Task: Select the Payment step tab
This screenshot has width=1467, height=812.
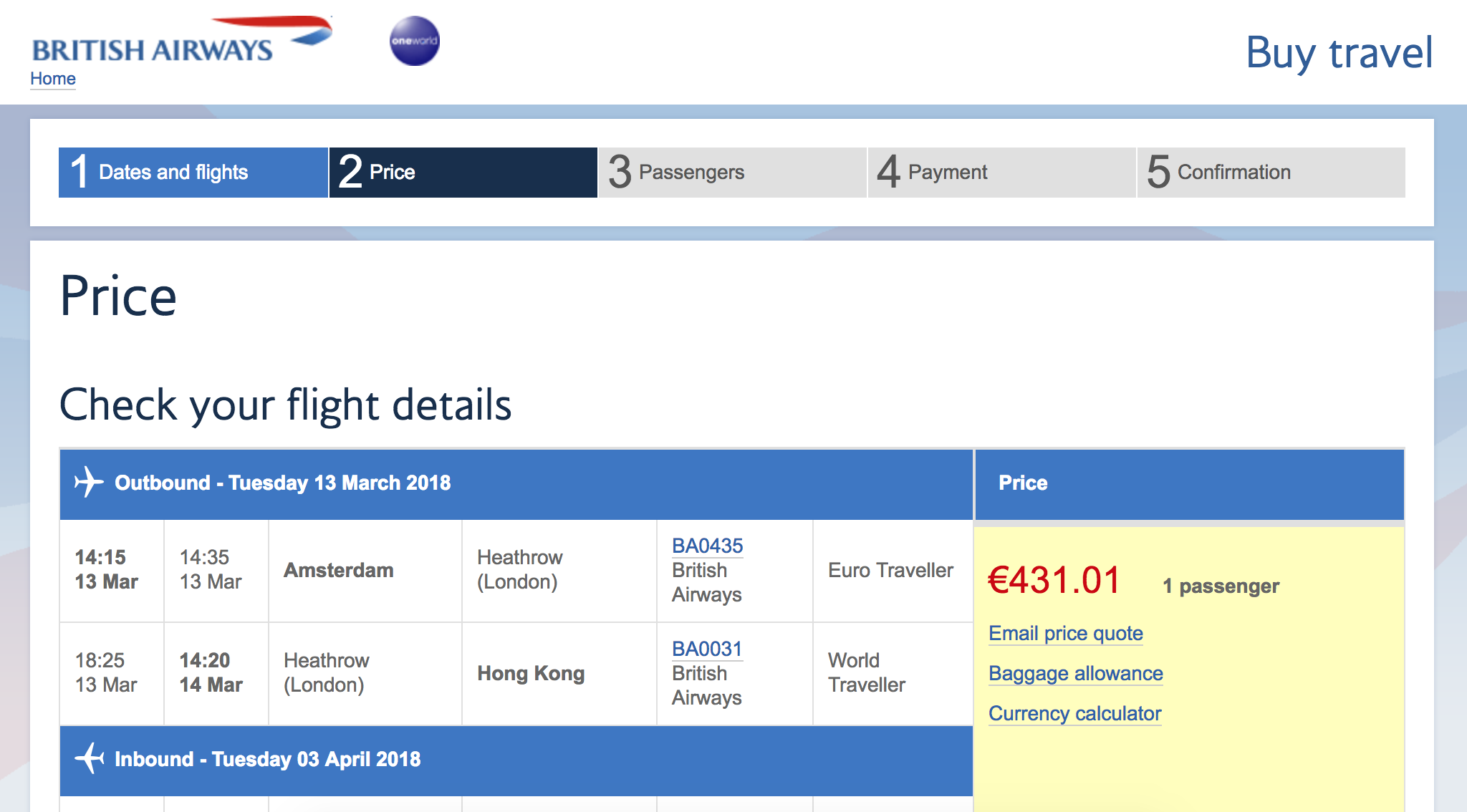Action: coord(1001,173)
